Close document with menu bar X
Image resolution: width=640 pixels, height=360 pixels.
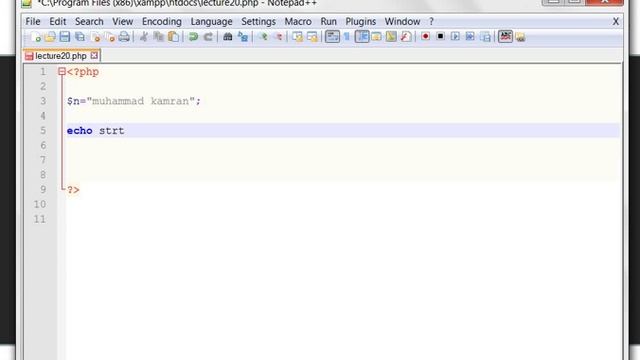616,21
